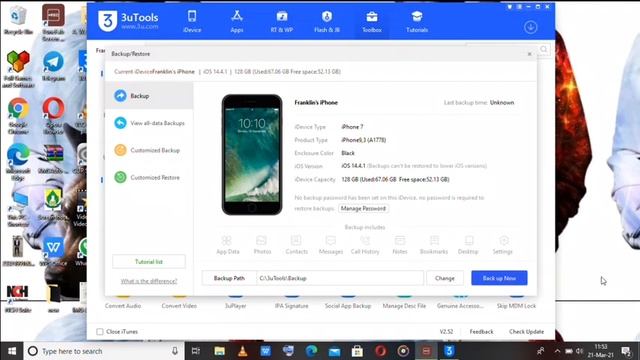This screenshot has height=360, width=640.
Task: Click the Back up Now button
Action: click(x=499, y=278)
